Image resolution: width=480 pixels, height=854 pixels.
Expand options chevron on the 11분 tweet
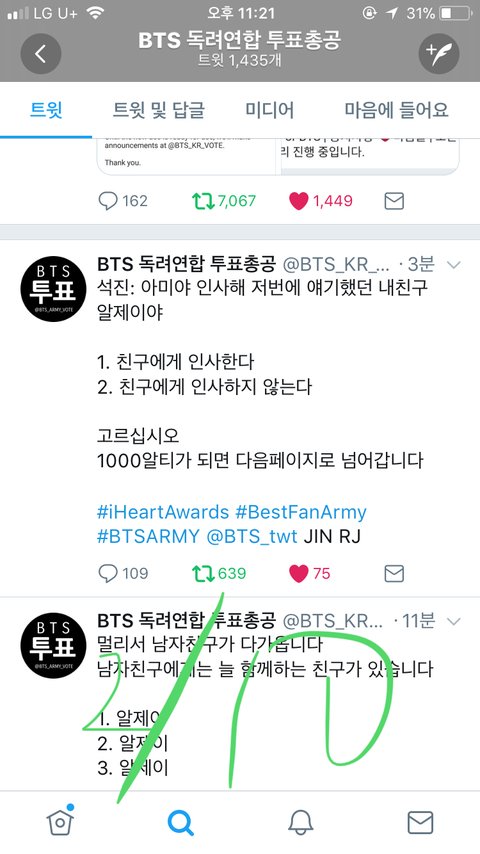453,621
